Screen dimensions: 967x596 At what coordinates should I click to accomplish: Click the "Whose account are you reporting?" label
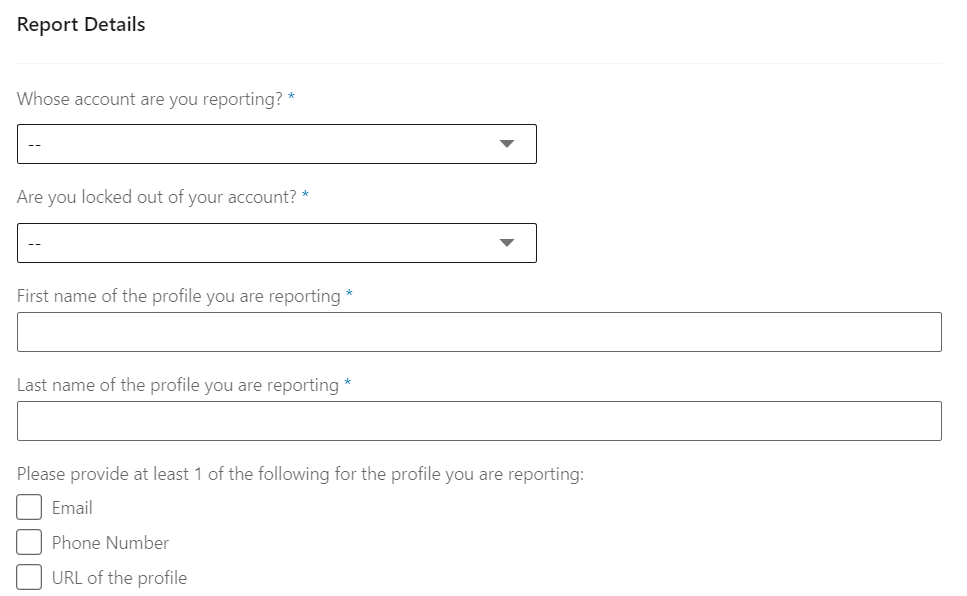click(150, 100)
